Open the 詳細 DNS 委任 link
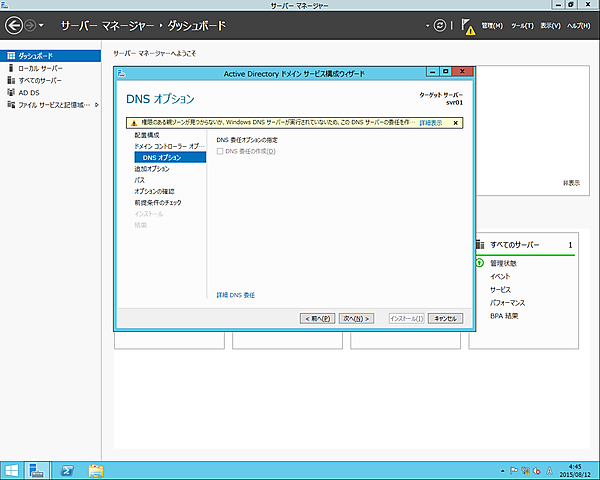Screen dimensions: 600x480 pos(235,295)
